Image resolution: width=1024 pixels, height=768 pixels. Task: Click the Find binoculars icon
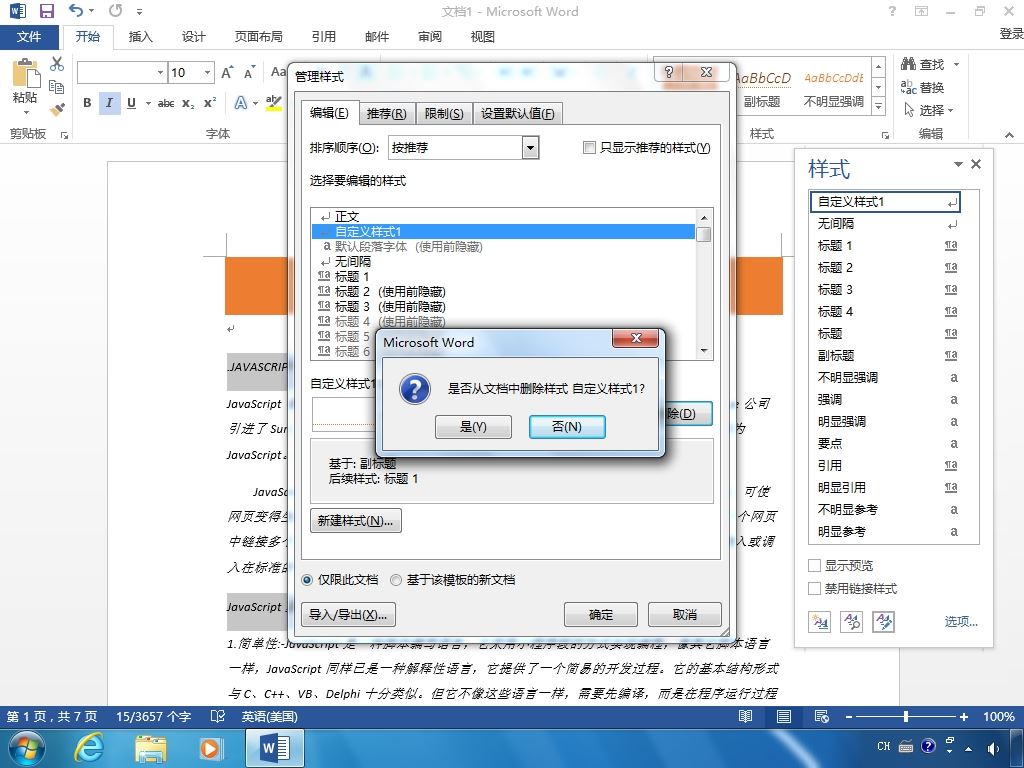point(908,64)
